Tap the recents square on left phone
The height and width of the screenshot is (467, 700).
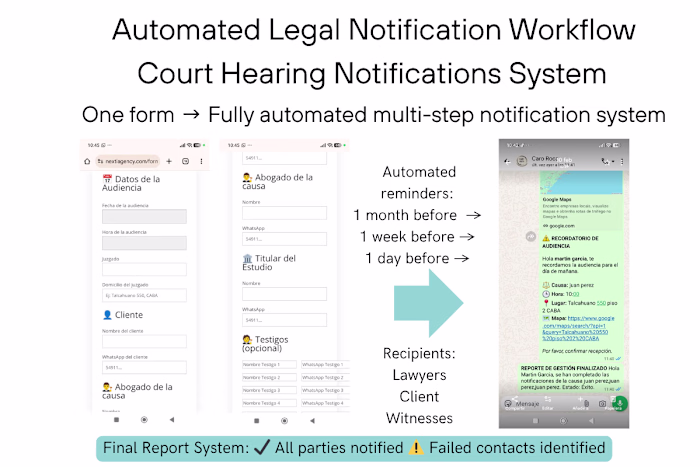coord(116,420)
